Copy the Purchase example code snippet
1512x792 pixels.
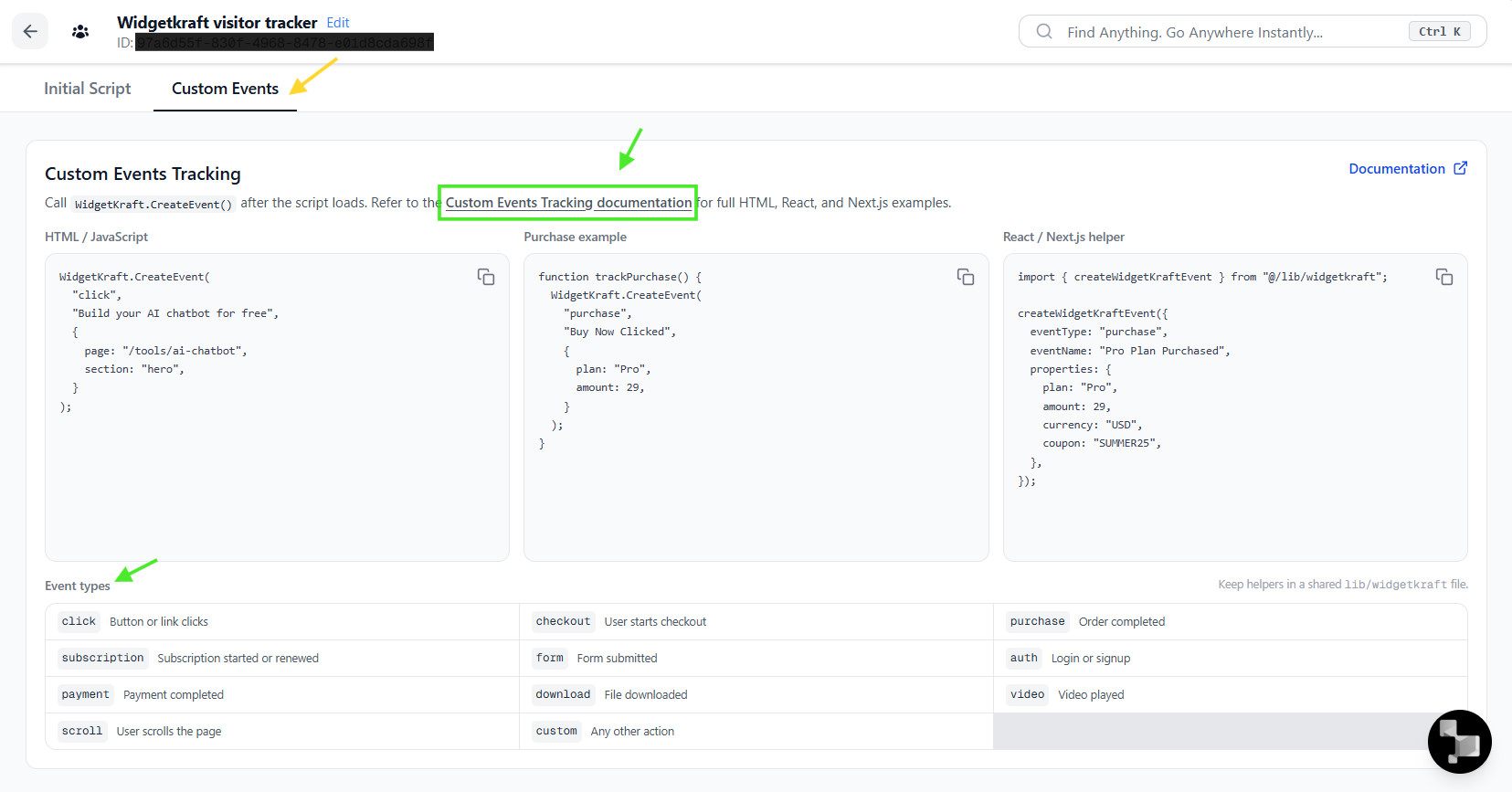[965, 277]
